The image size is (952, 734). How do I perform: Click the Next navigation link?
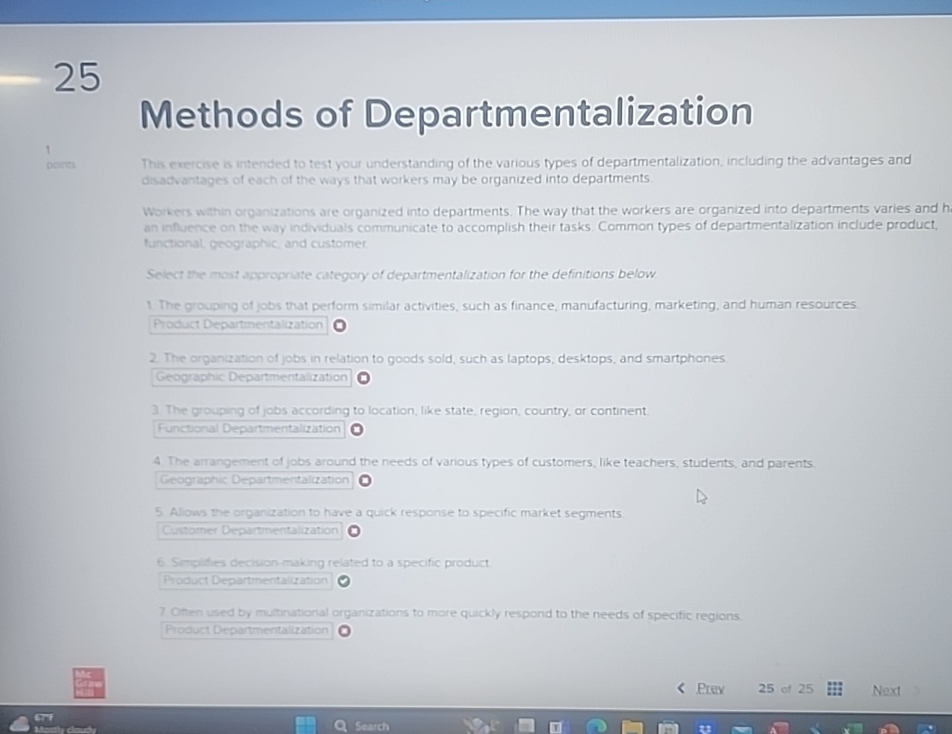tap(886, 689)
